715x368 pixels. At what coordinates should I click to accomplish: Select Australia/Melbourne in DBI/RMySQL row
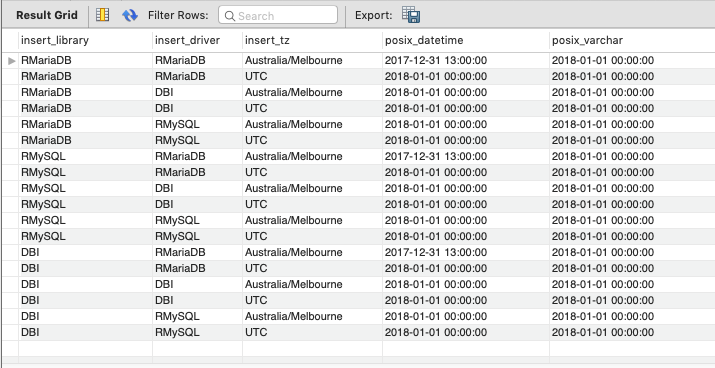point(312,316)
